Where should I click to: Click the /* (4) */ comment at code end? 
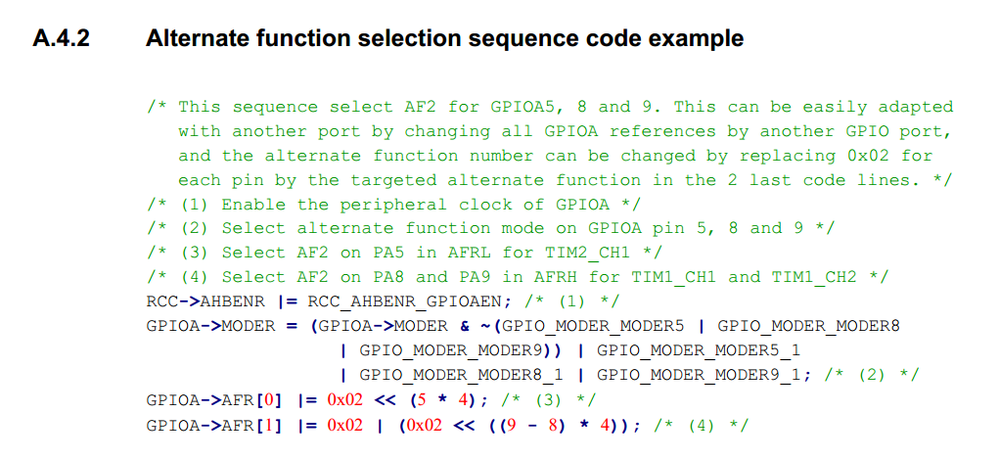pyautogui.click(x=700, y=424)
